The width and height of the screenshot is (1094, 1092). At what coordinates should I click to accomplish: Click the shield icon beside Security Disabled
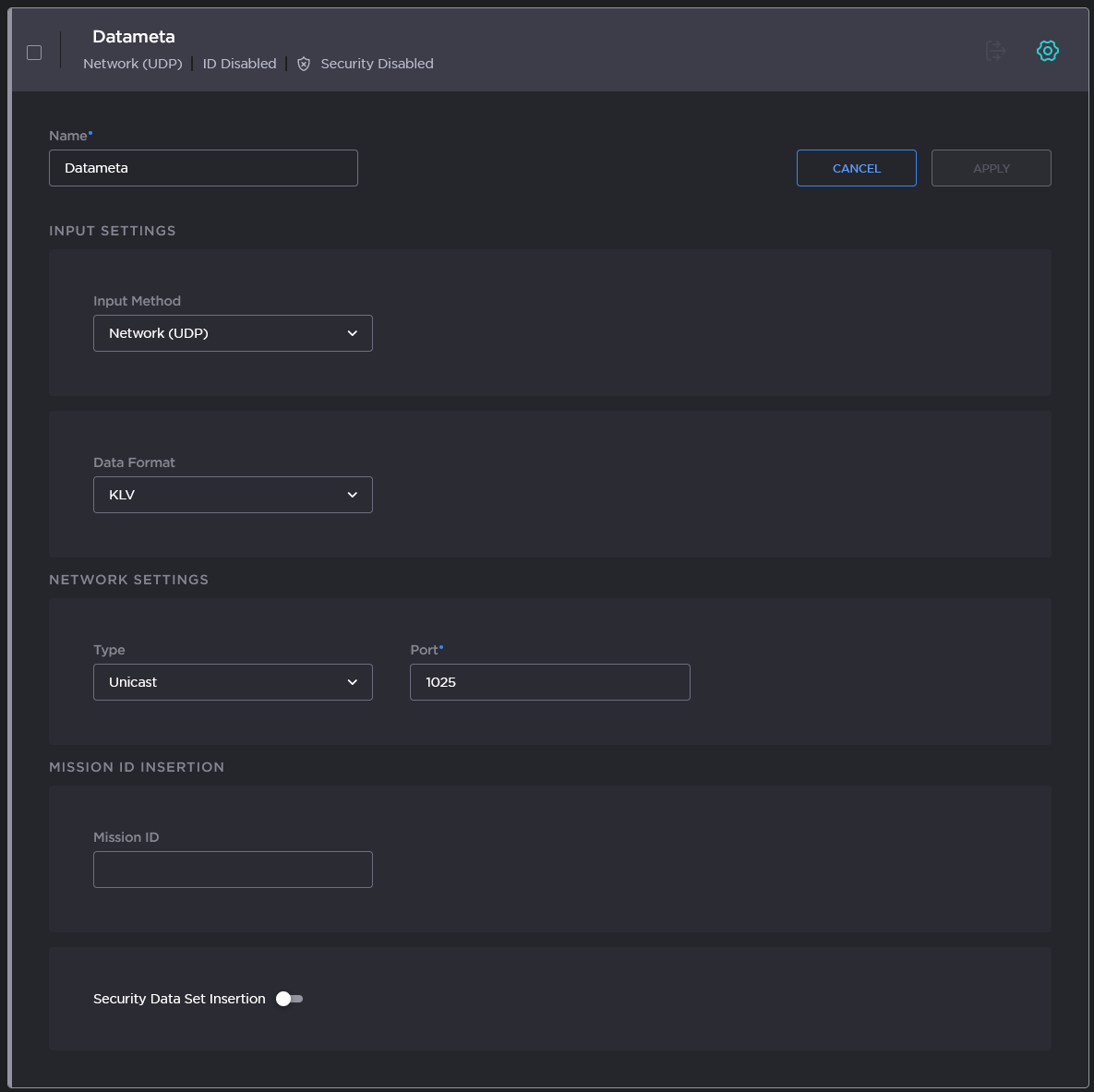click(304, 64)
